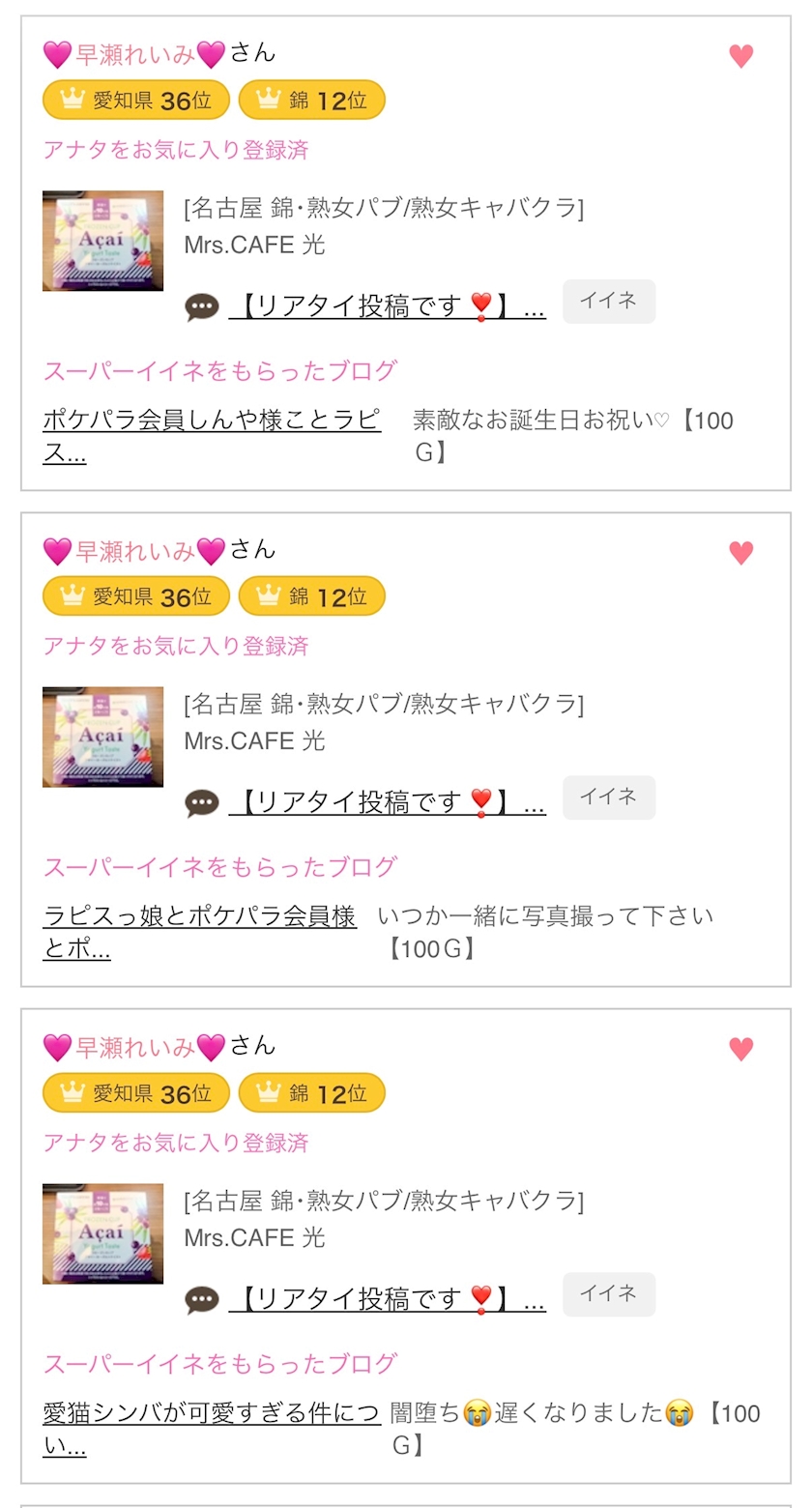The height and width of the screenshot is (1508, 812).
Task: Toggle favorite heart in the second card
Action: coord(740,553)
